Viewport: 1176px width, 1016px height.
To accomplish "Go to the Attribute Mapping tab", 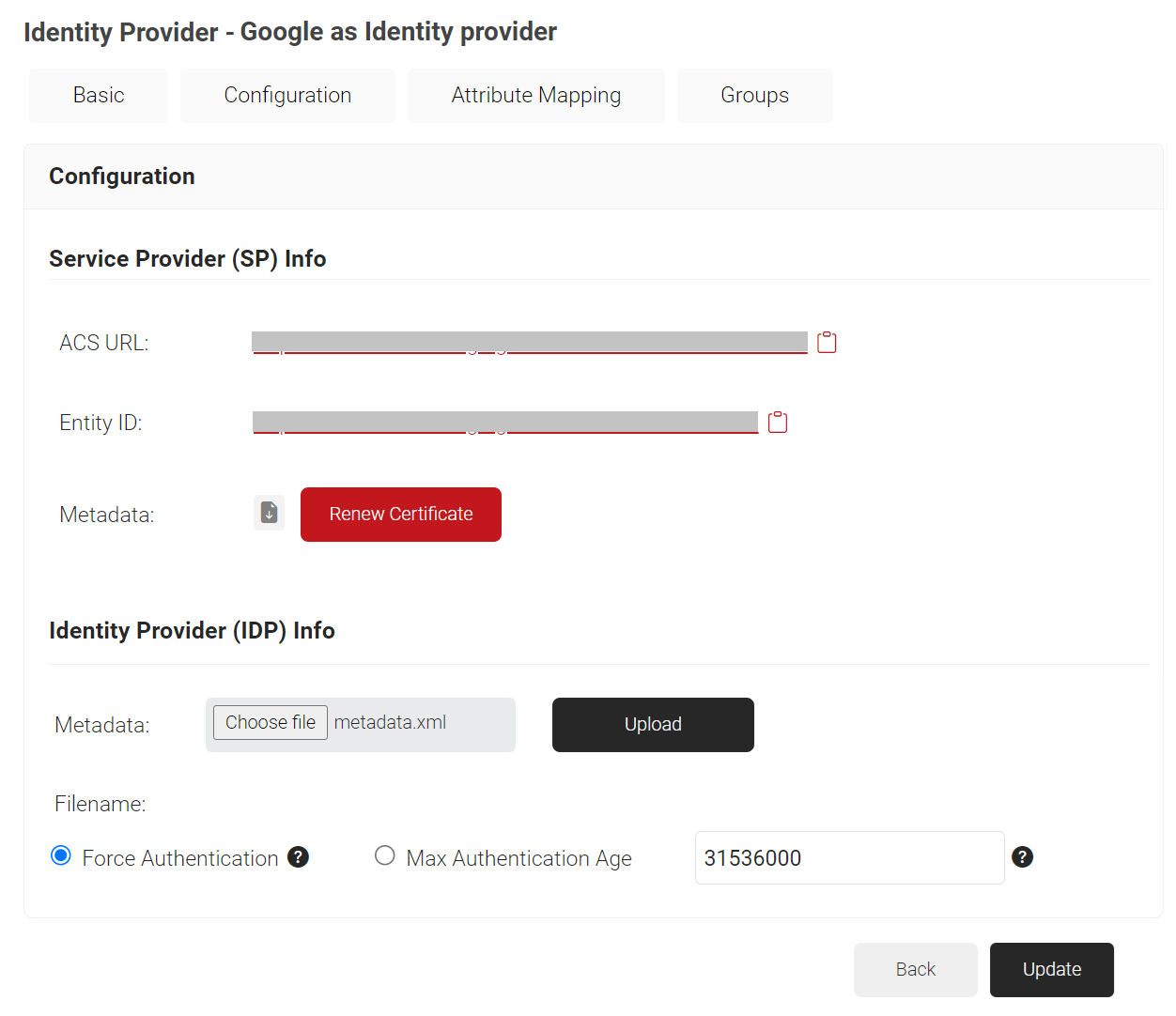I will pyautogui.click(x=535, y=96).
